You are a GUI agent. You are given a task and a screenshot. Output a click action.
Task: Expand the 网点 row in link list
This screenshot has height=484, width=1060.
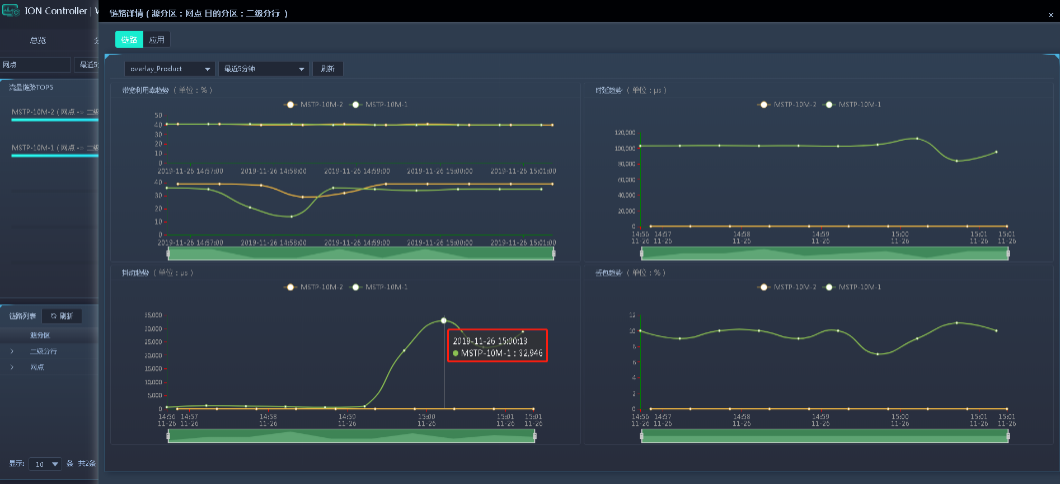click(x=12, y=367)
